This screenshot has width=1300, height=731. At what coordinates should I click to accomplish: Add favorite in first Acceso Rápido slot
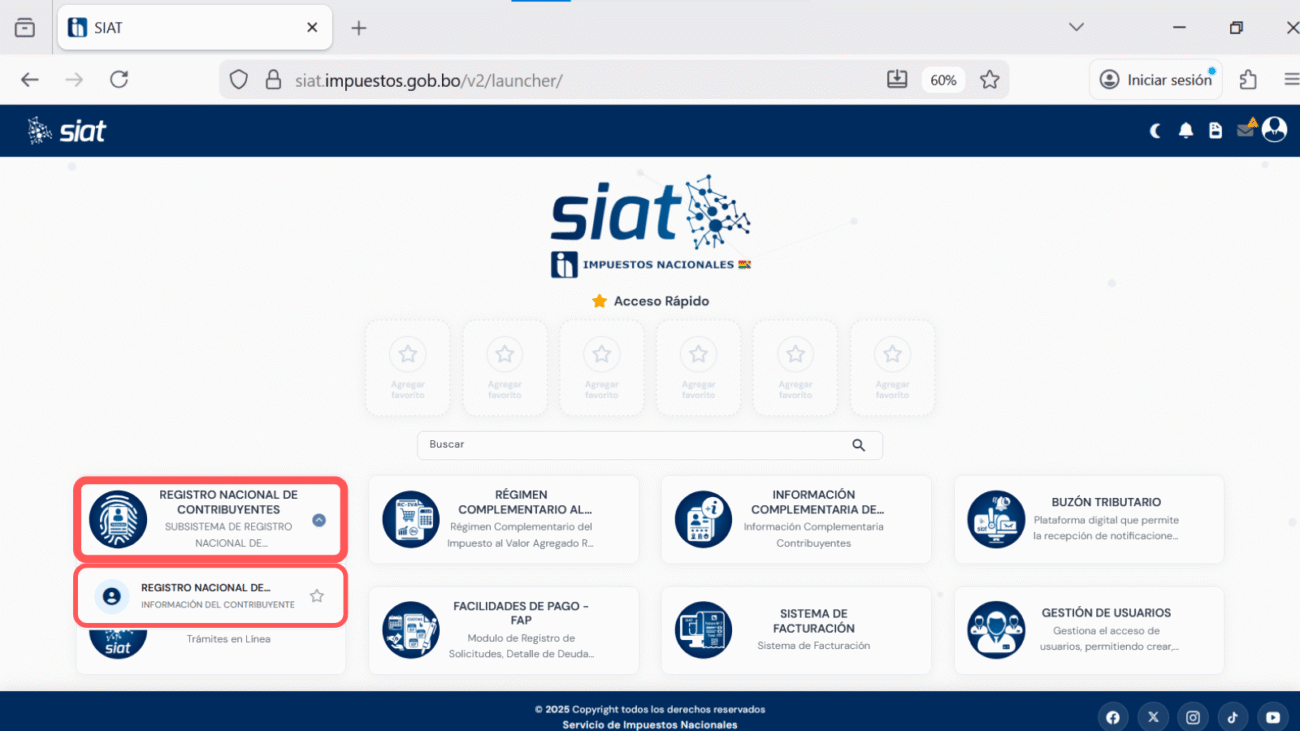[x=408, y=367]
